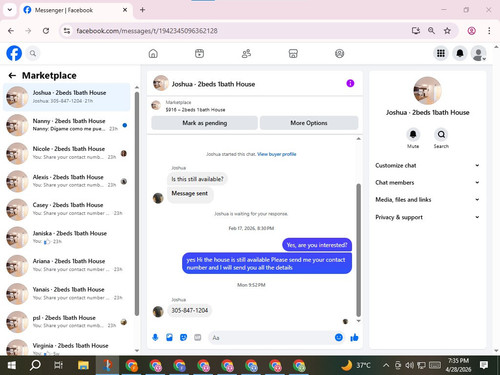Open Windows taskbar search

(35, 366)
